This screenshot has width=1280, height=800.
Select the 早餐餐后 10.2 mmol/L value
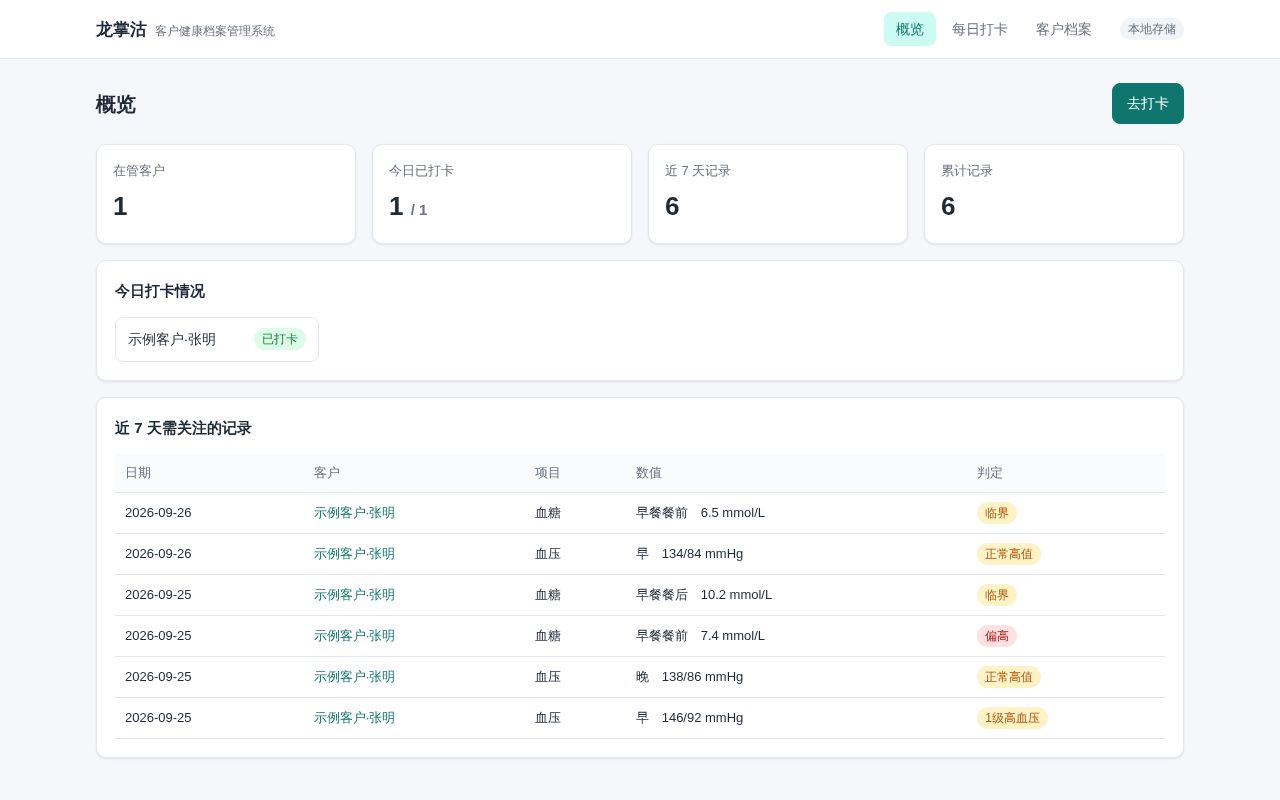pyautogui.click(x=704, y=595)
